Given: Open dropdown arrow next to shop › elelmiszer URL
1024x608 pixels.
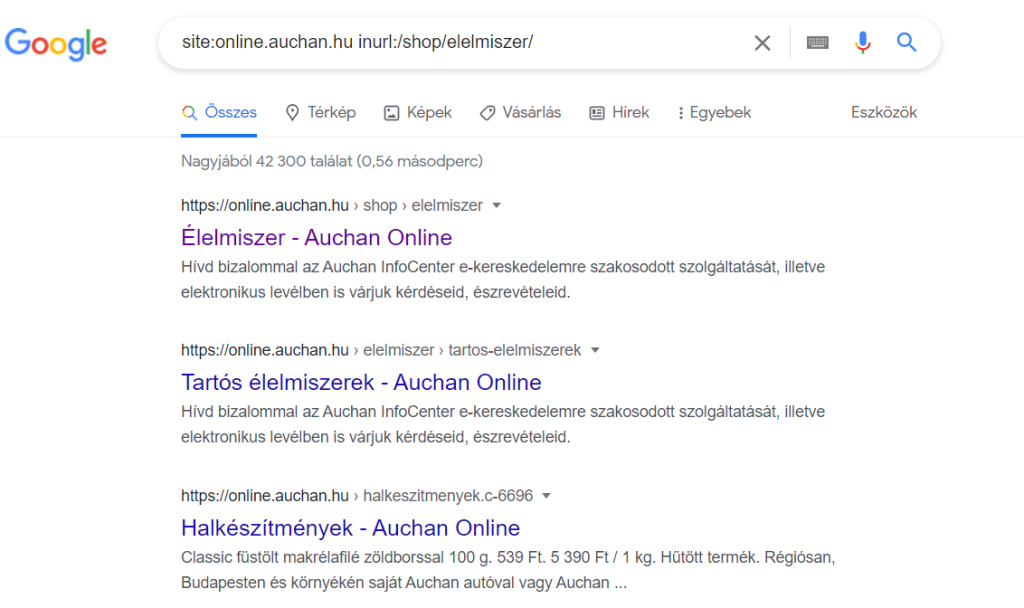Looking at the screenshot, I should pos(496,206).
